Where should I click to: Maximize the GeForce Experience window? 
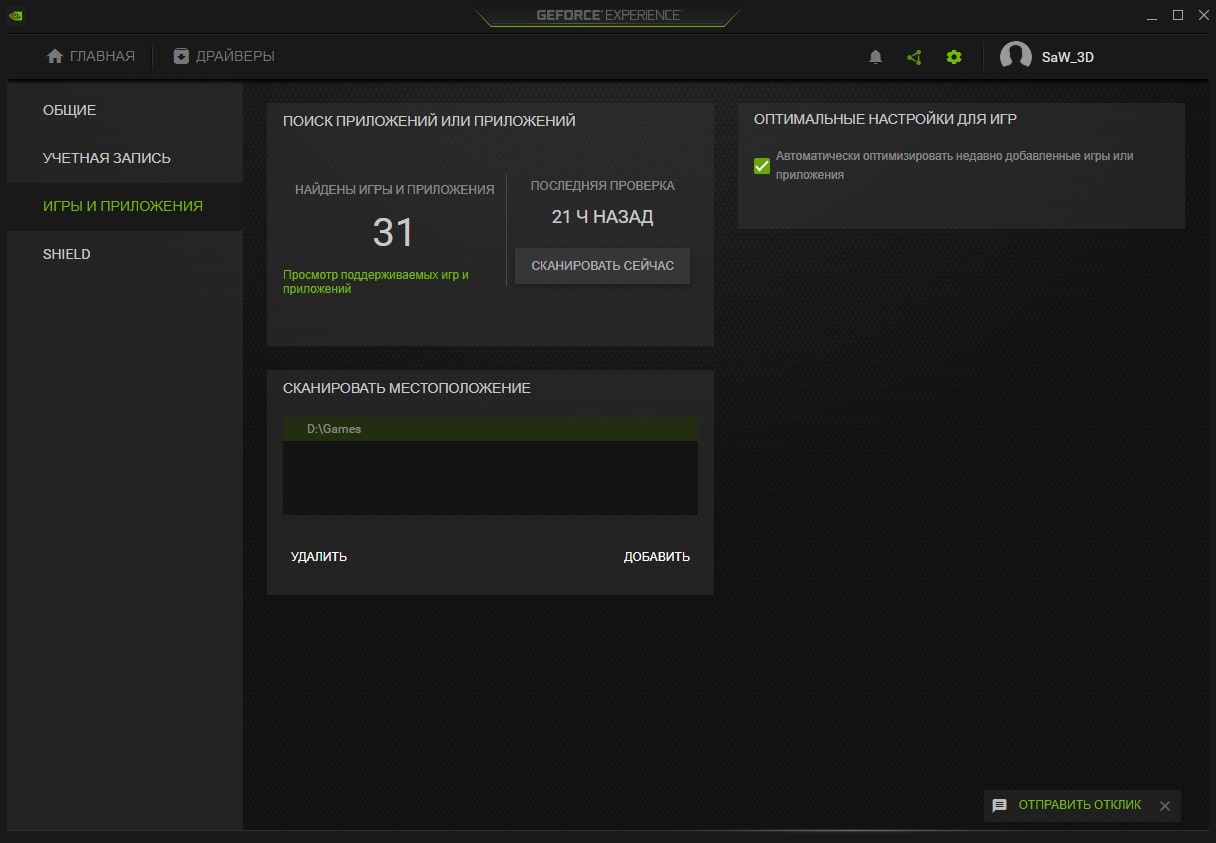[x=1178, y=15]
